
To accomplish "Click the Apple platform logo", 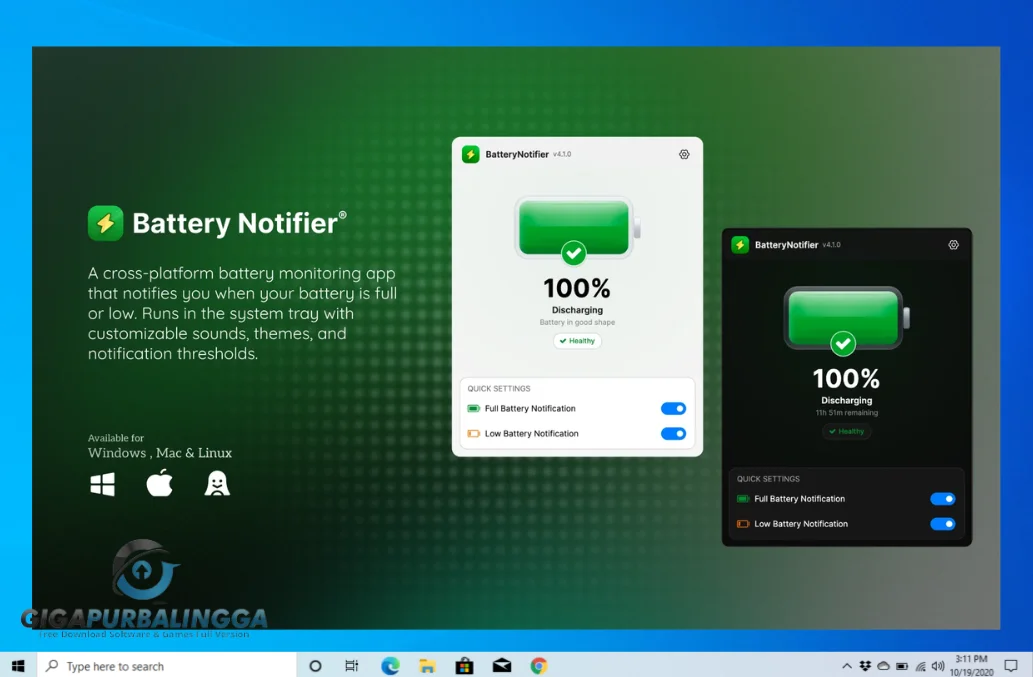I will click(159, 483).
